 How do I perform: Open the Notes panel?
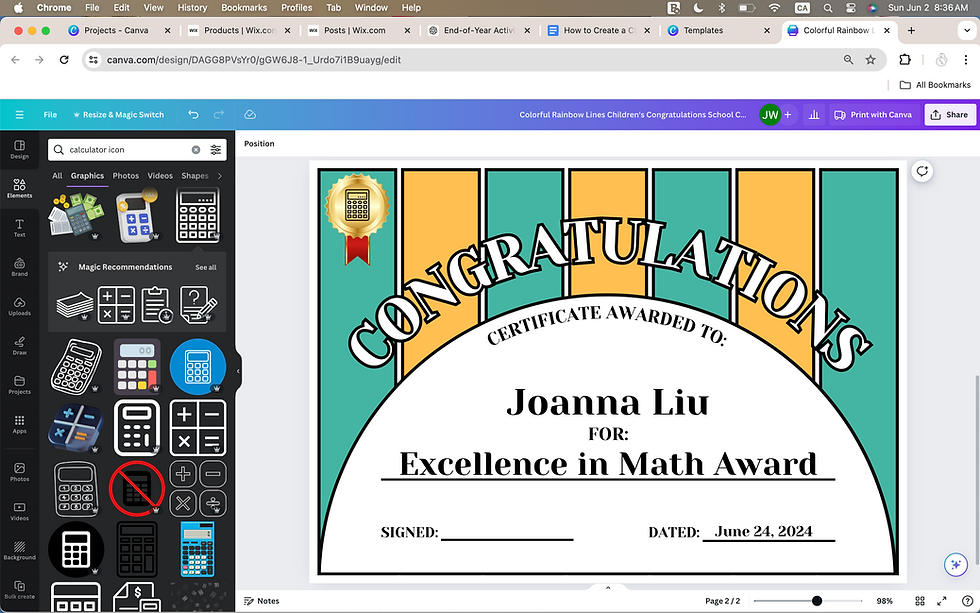tap(262, 601)
